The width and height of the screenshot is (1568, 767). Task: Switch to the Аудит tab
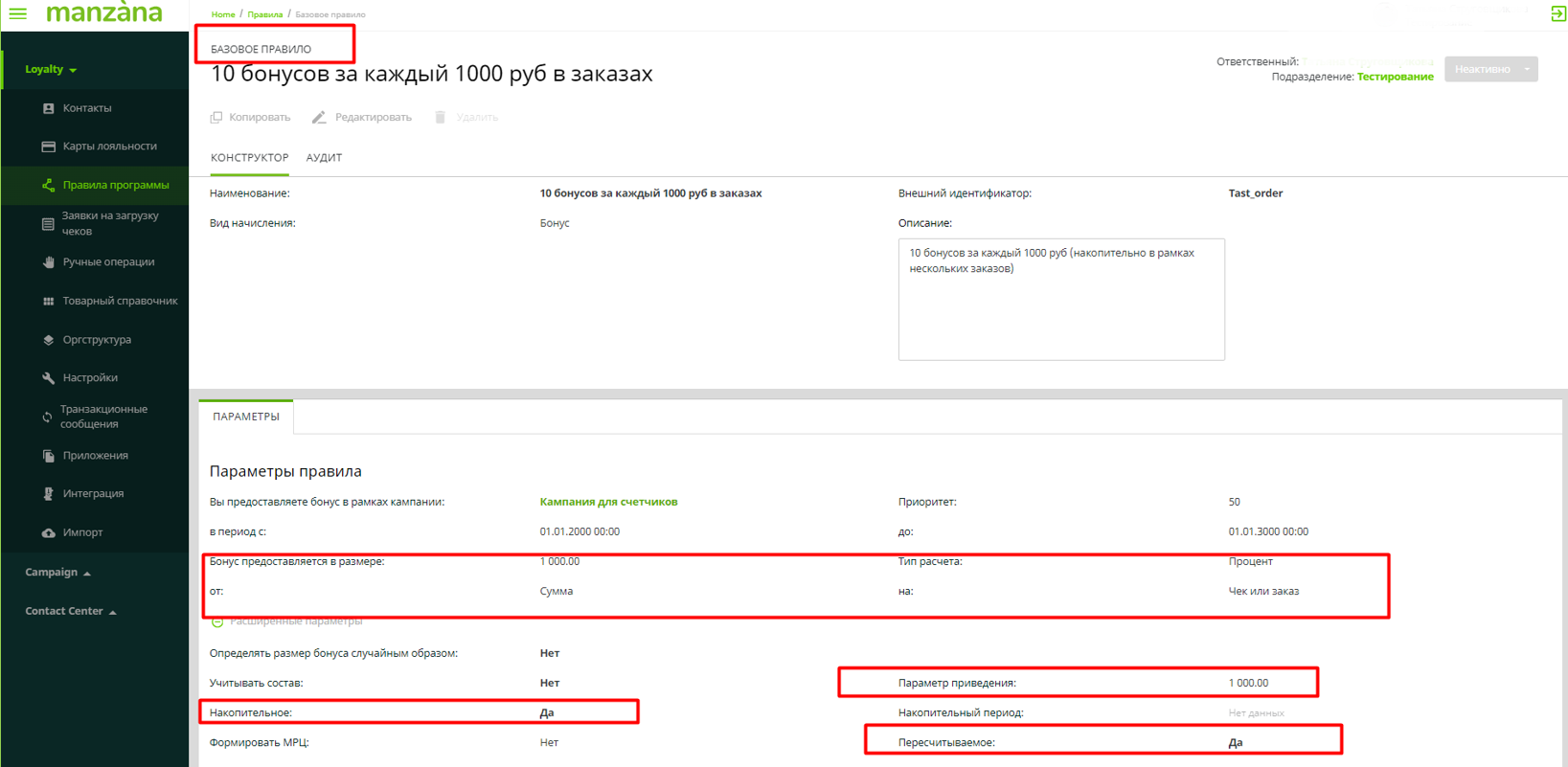pos(324,158)
